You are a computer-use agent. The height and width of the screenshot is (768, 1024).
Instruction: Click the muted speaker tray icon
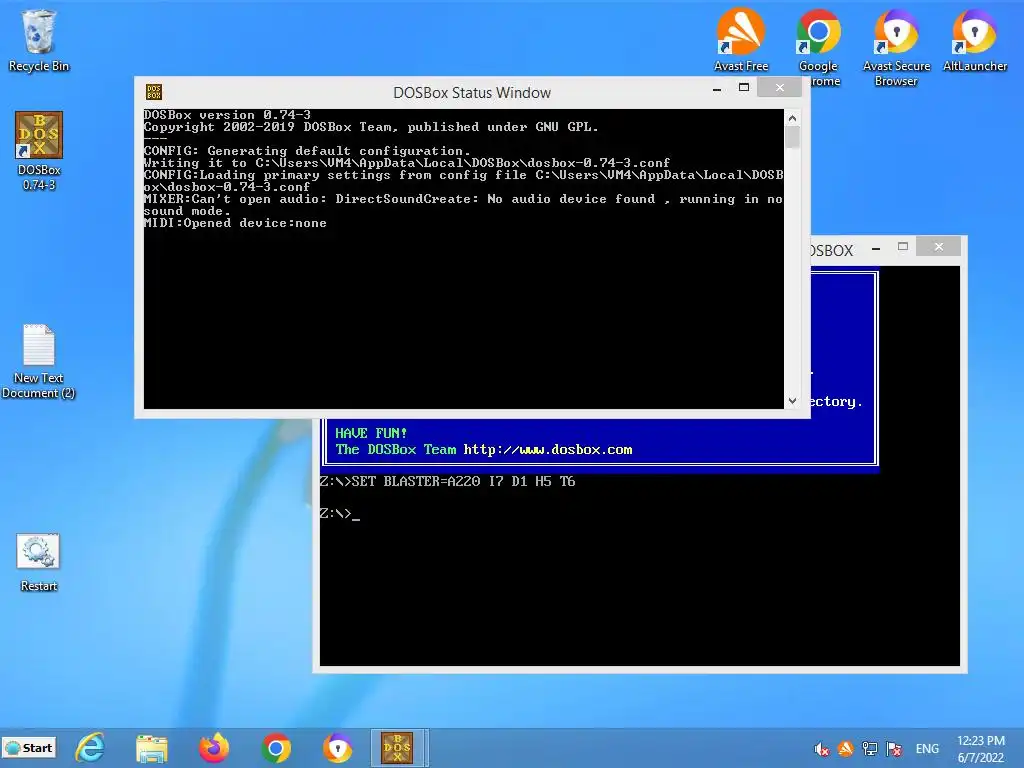[x=822, y=749]
